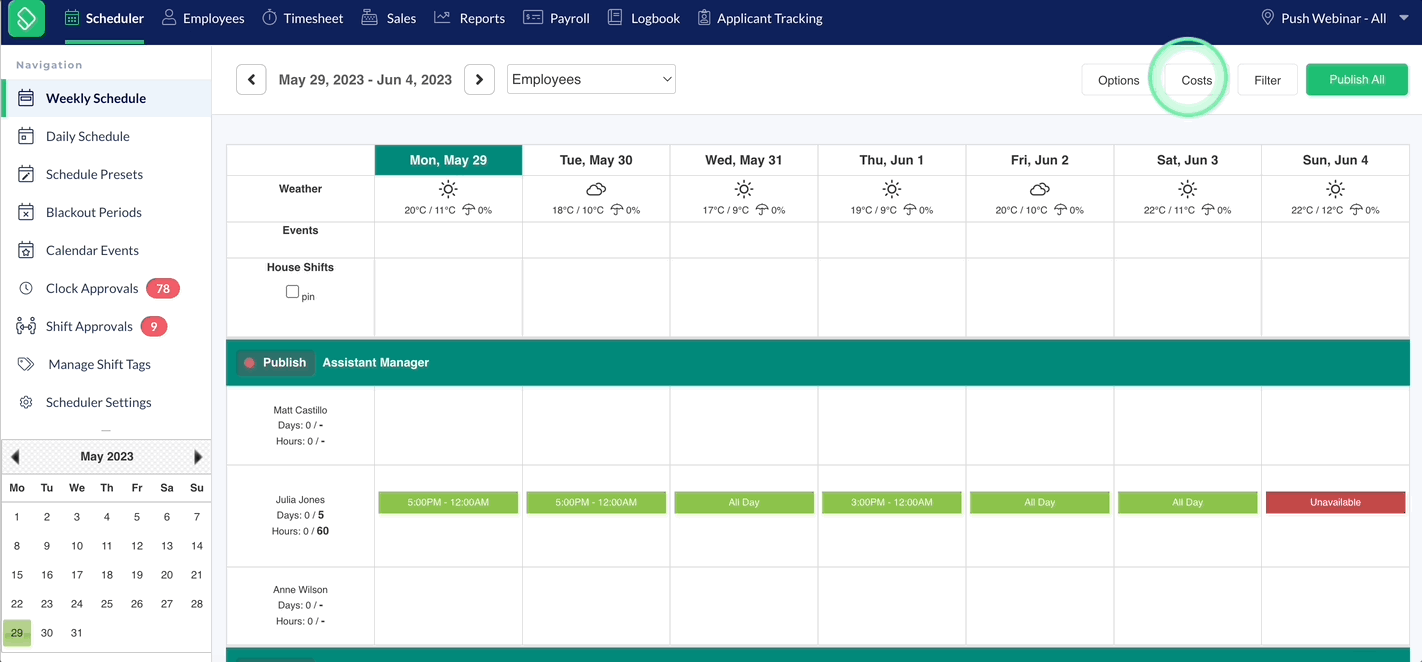Open the Push Webinar - All location selector
The width and height of the screenshot is (1422, 662).
coord(1333,18)
